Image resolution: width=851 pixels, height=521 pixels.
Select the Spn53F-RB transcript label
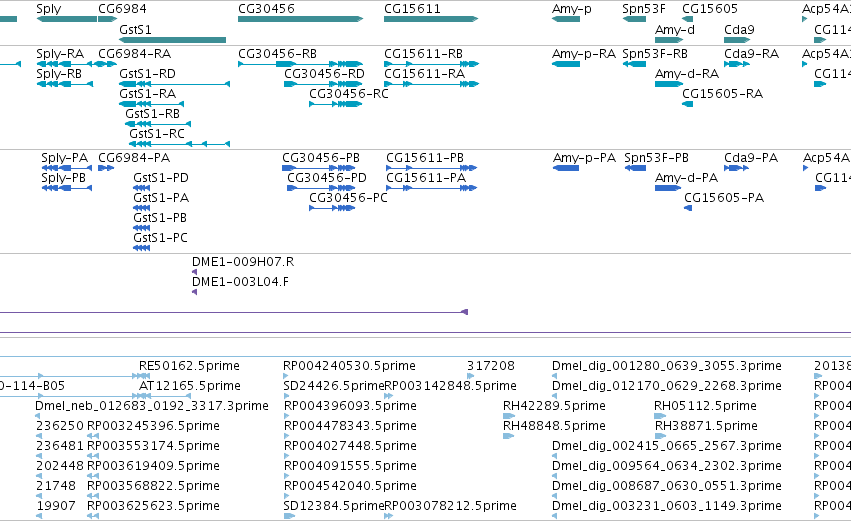[655, 54]
